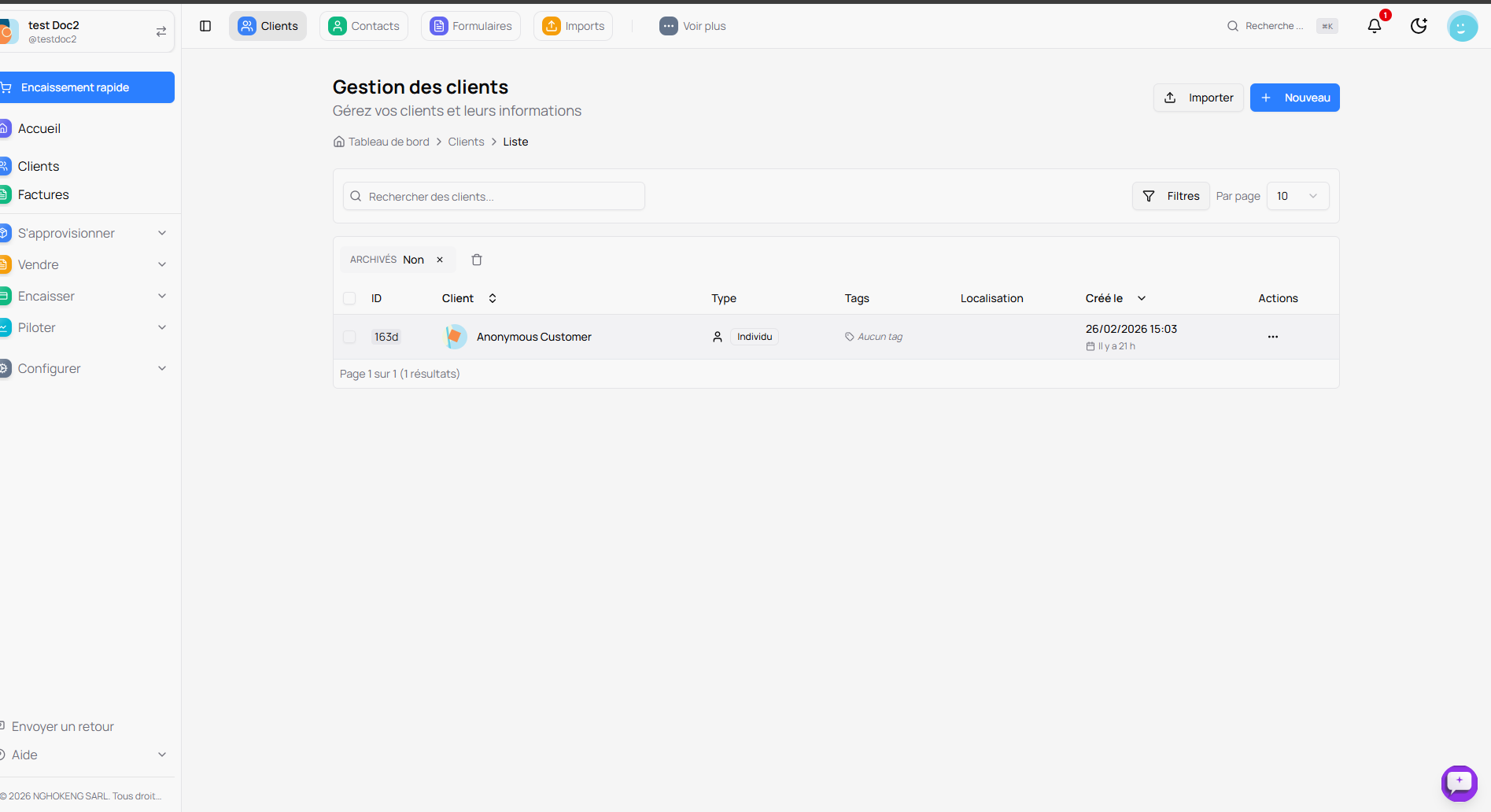The image size is (1491, 812).
Task: Check the Anonymous Customer row checkbox
Action: pyautogui.click(x=349, y=337)
